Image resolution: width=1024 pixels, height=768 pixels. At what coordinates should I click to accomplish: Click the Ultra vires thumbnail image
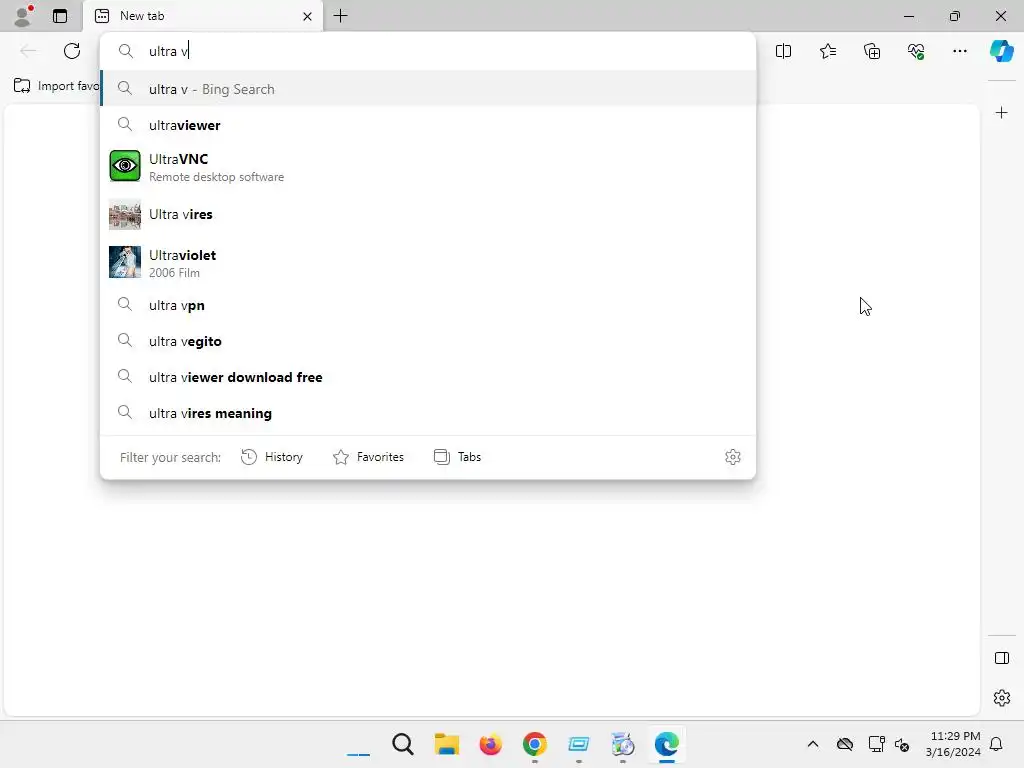(125, 214)
